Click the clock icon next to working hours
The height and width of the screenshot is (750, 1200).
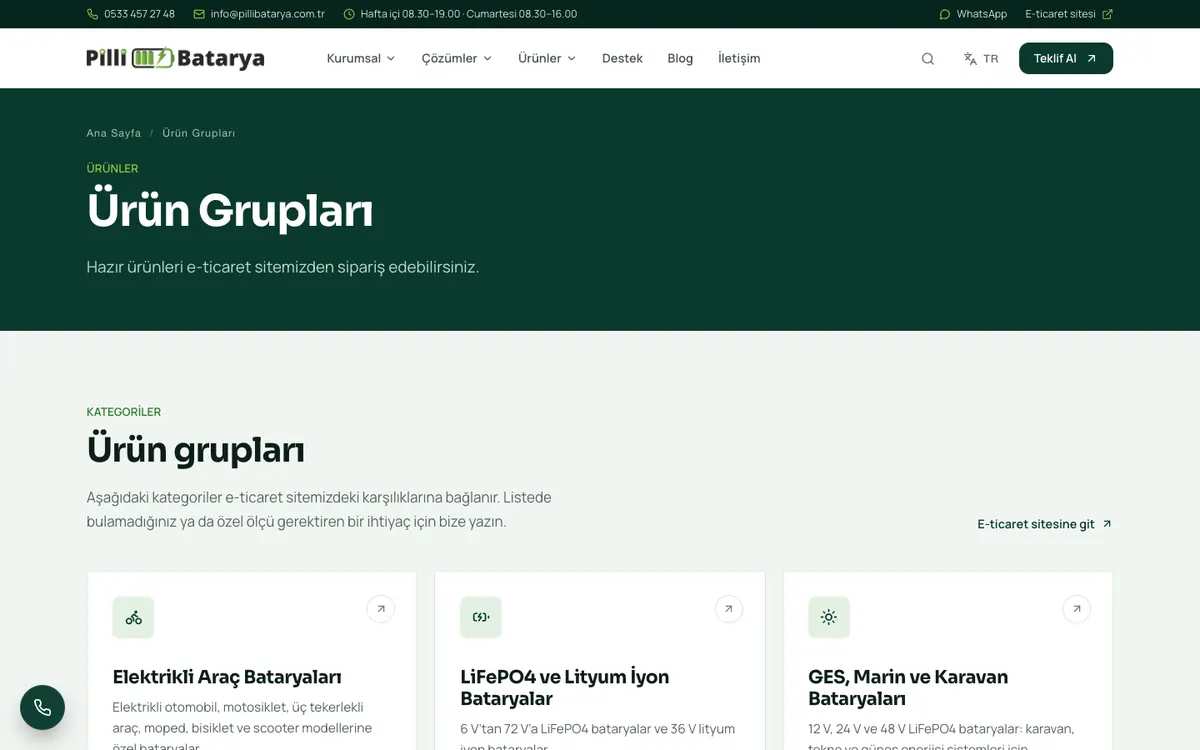pyautogui.click(x=349, y=14)
